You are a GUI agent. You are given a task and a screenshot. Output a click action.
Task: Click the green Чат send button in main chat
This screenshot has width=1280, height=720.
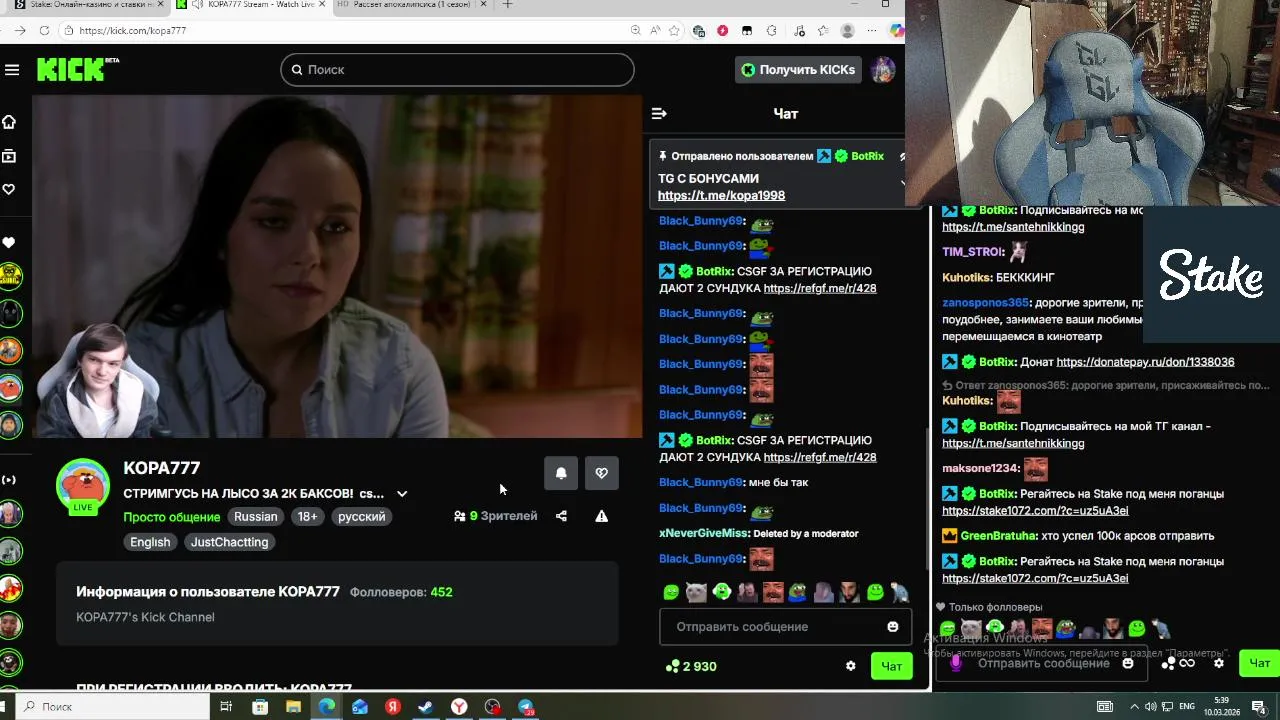tap(891, 666)
